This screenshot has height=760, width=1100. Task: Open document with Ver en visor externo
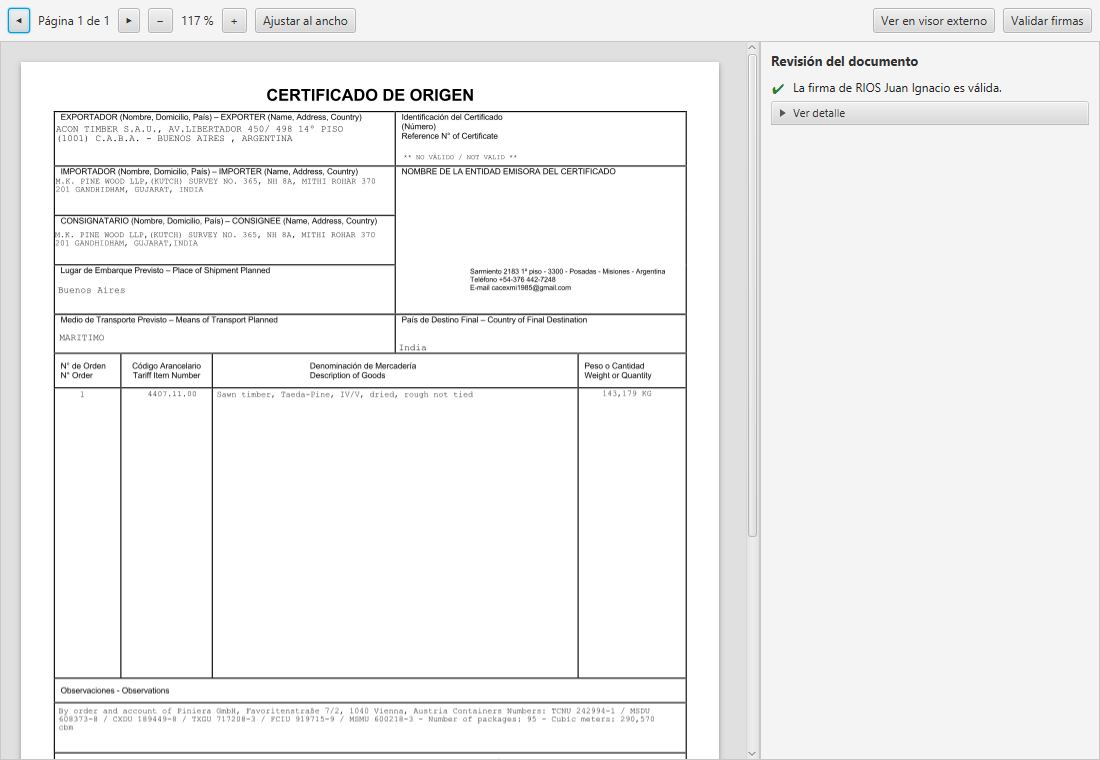coord(934,20)
